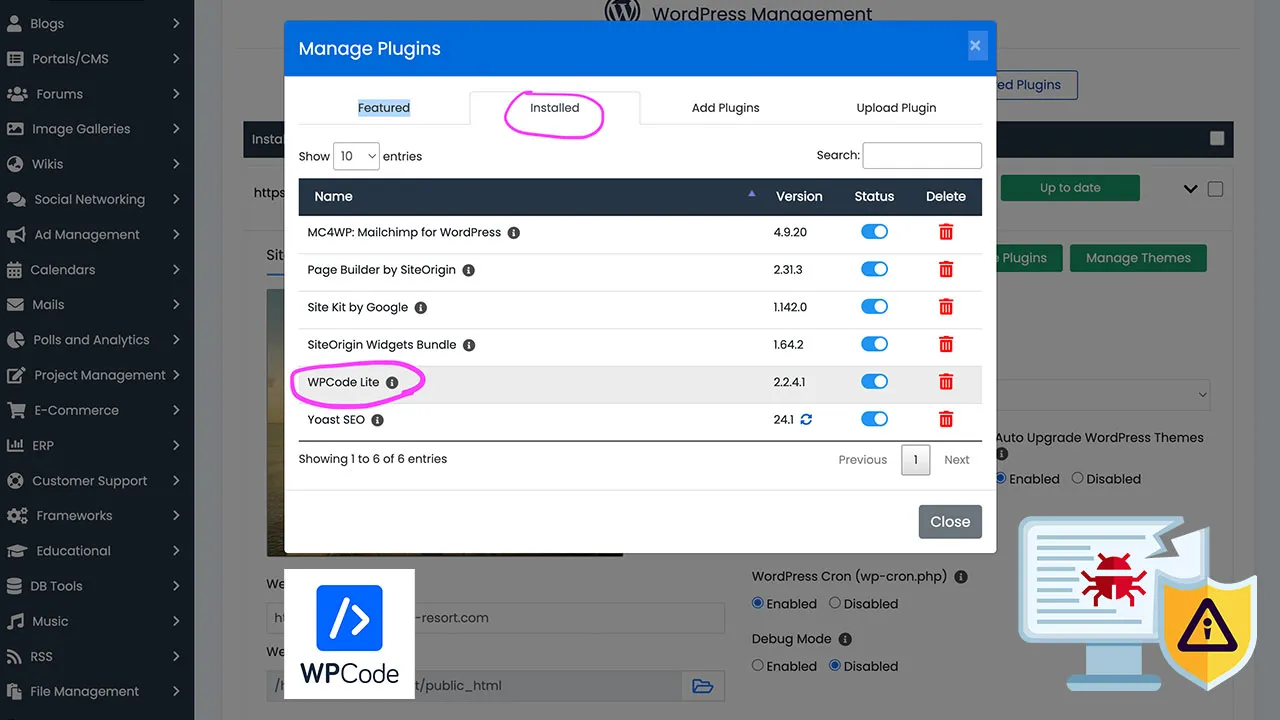Screen dimensions: 1280x720
Task: Click the Calendars sidebar icon
Action: tap(14, 270)
